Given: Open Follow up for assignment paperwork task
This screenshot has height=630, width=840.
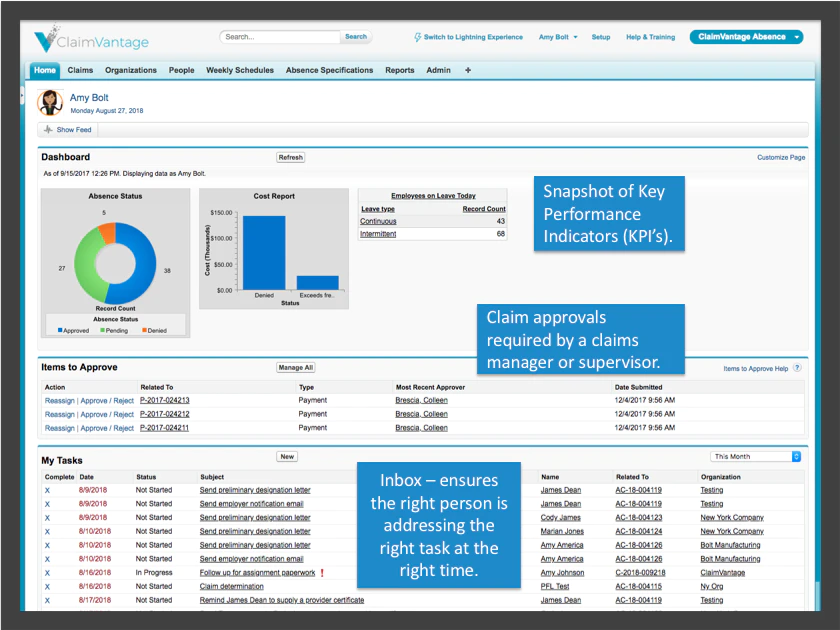Looking at the screenshot, I should tap(258, 573).
